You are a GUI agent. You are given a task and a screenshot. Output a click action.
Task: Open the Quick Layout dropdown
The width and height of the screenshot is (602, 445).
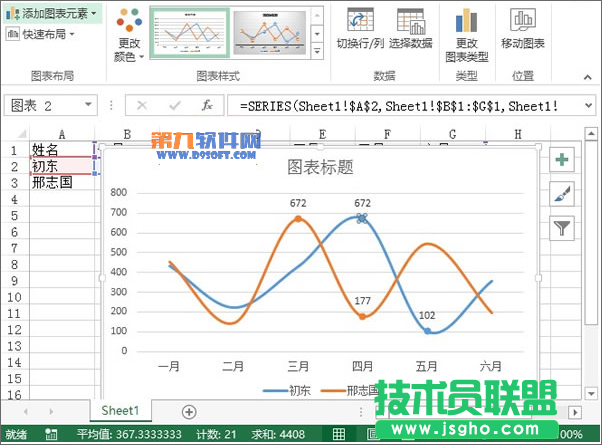[x=40, y=34]
